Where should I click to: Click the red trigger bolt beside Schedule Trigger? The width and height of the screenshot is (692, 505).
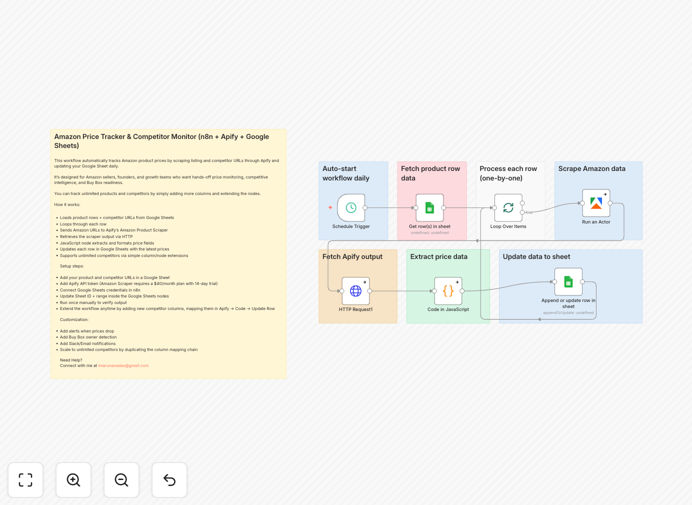(x=330, y=207)
